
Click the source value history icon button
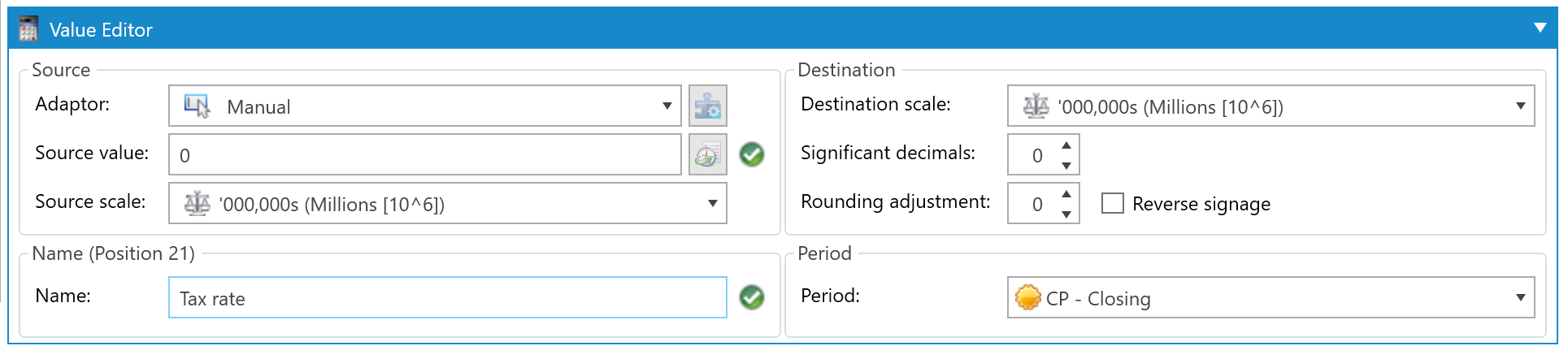(x=707, y=154)
